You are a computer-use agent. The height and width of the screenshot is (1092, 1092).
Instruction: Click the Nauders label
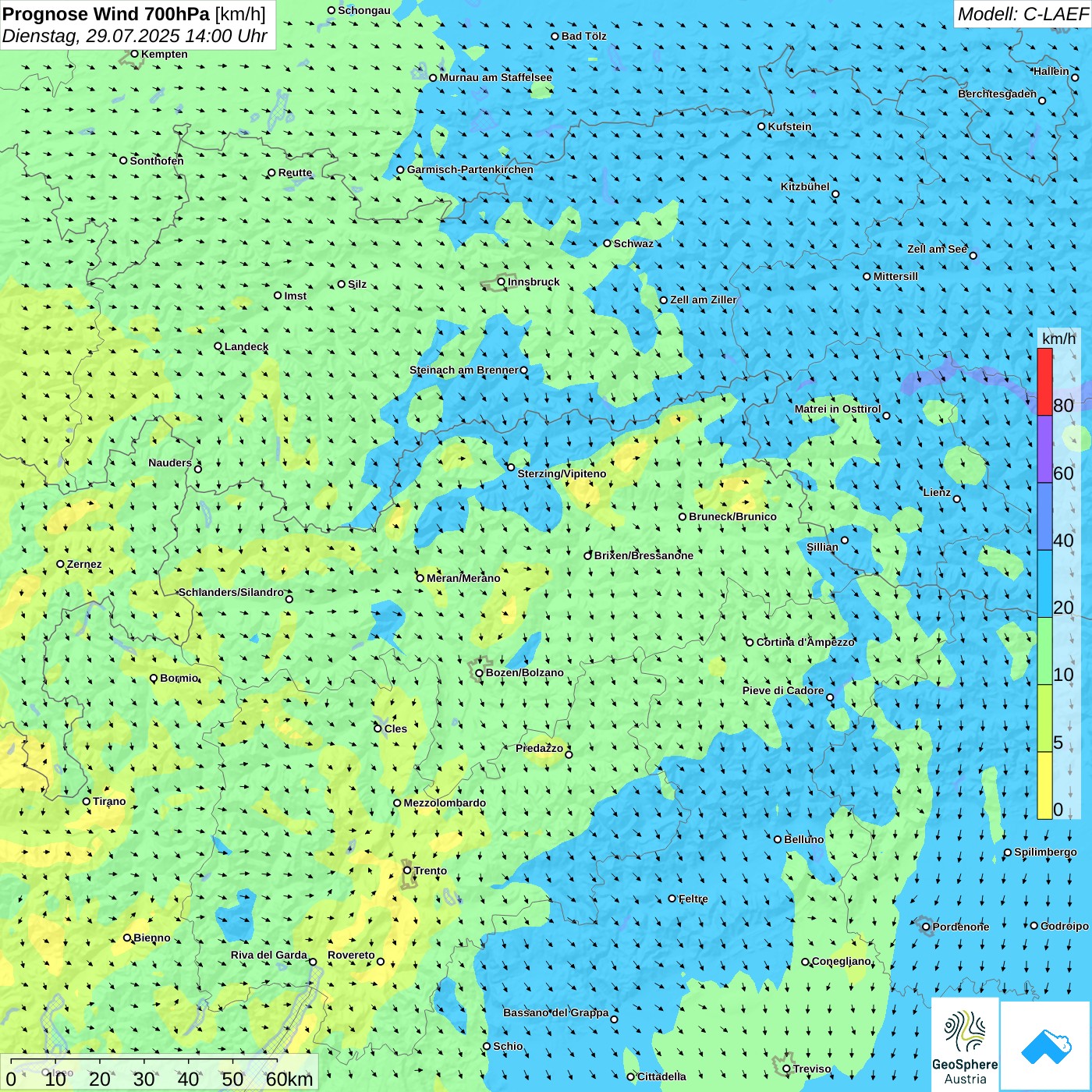[x=170, y=463]
